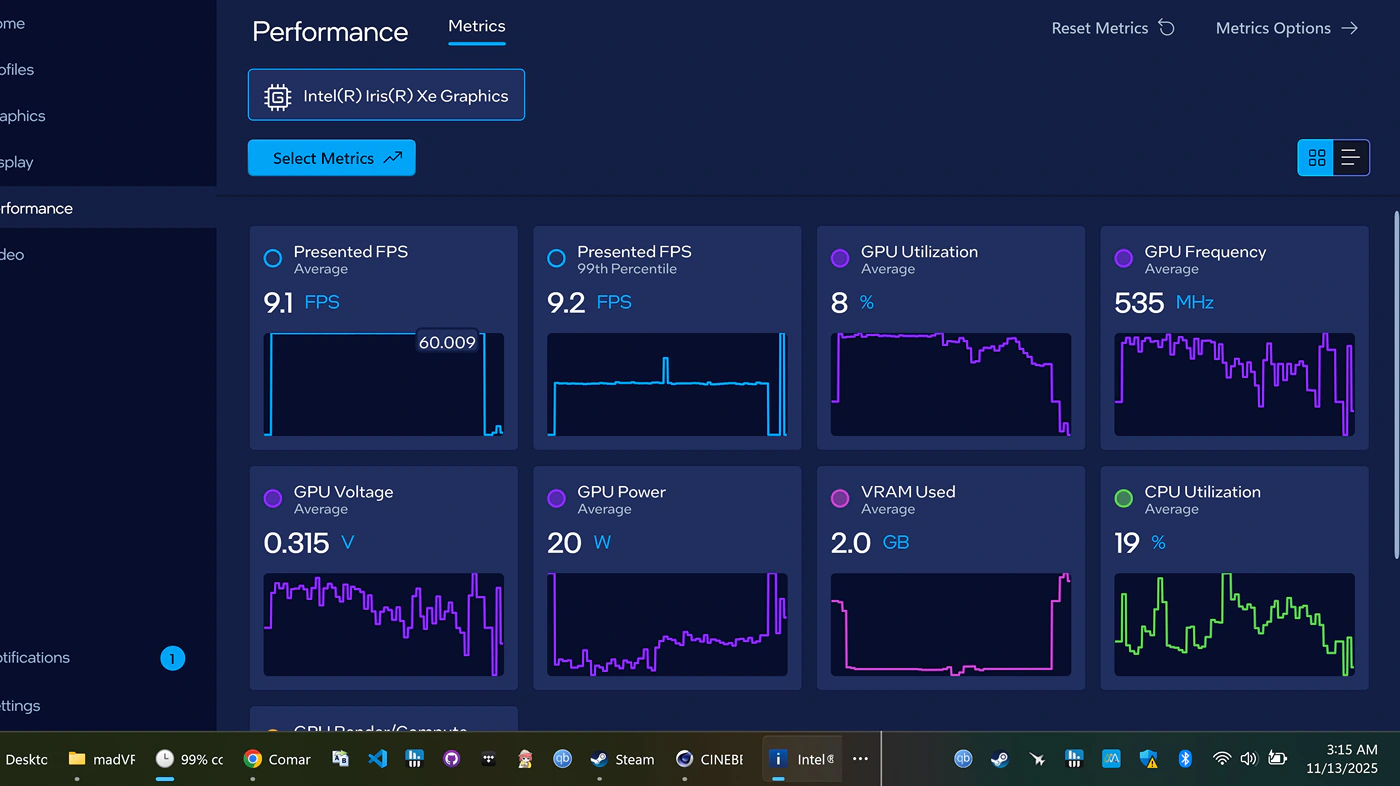This screenshot has height=786, width=1400.
Task: Click the GPU chip icon beside Iris Xe
Action: 278,96
